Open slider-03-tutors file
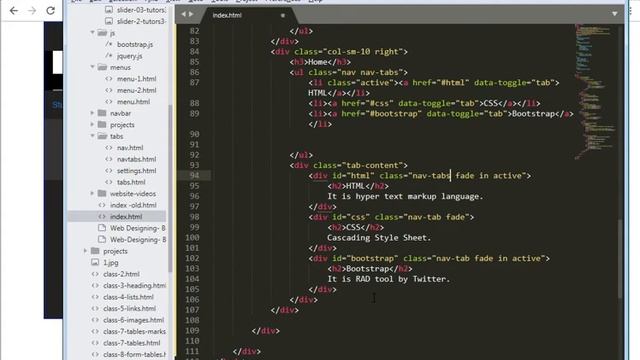640x360 pixels. click(141, 9)
